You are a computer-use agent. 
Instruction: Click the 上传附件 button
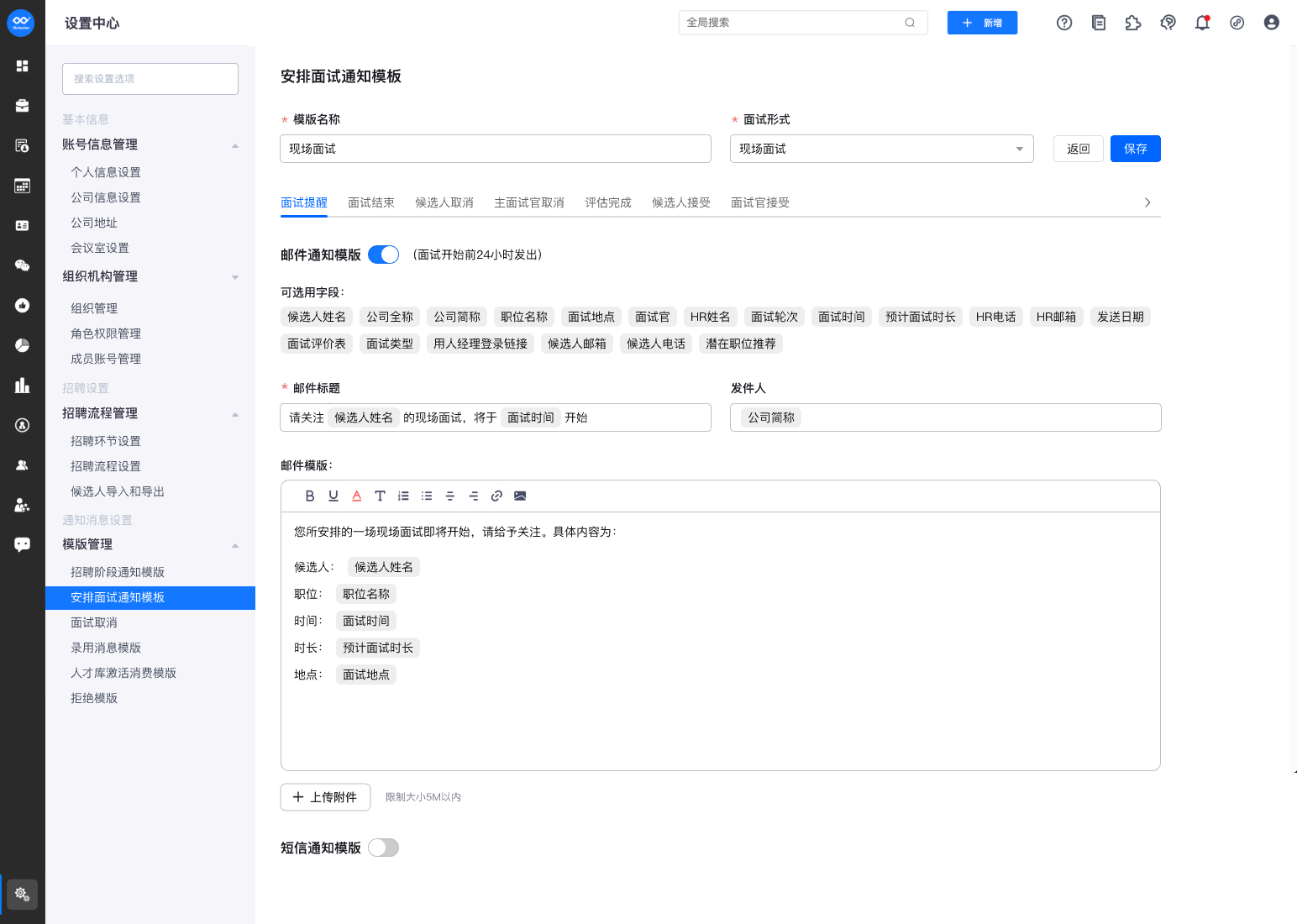pyautogui.click(x=325, y=797)
